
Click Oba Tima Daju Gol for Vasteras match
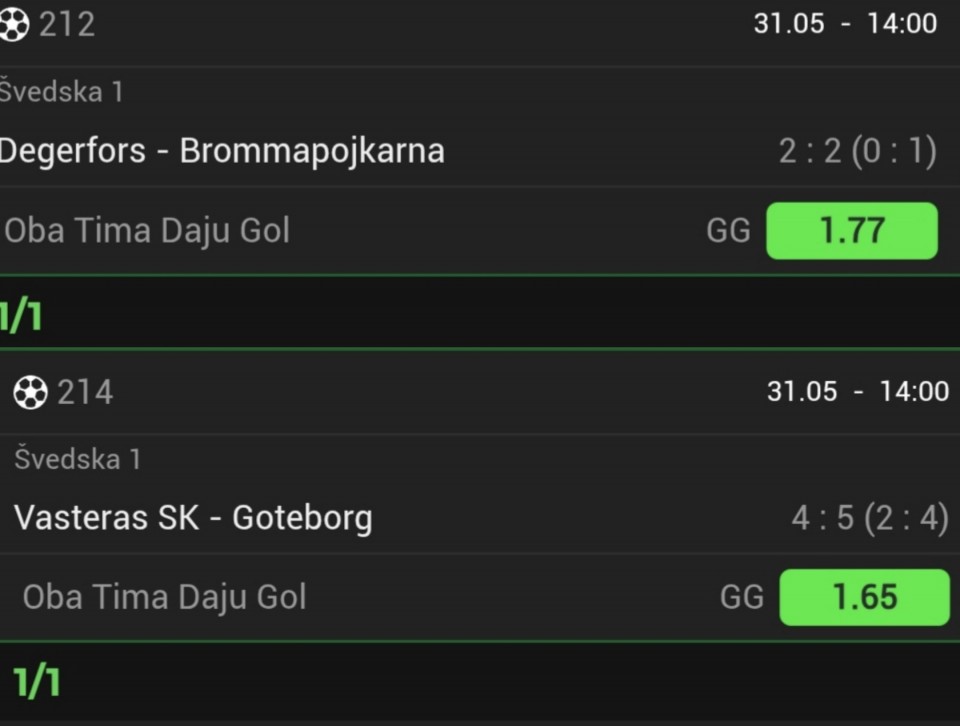click(x=164, y=597)
